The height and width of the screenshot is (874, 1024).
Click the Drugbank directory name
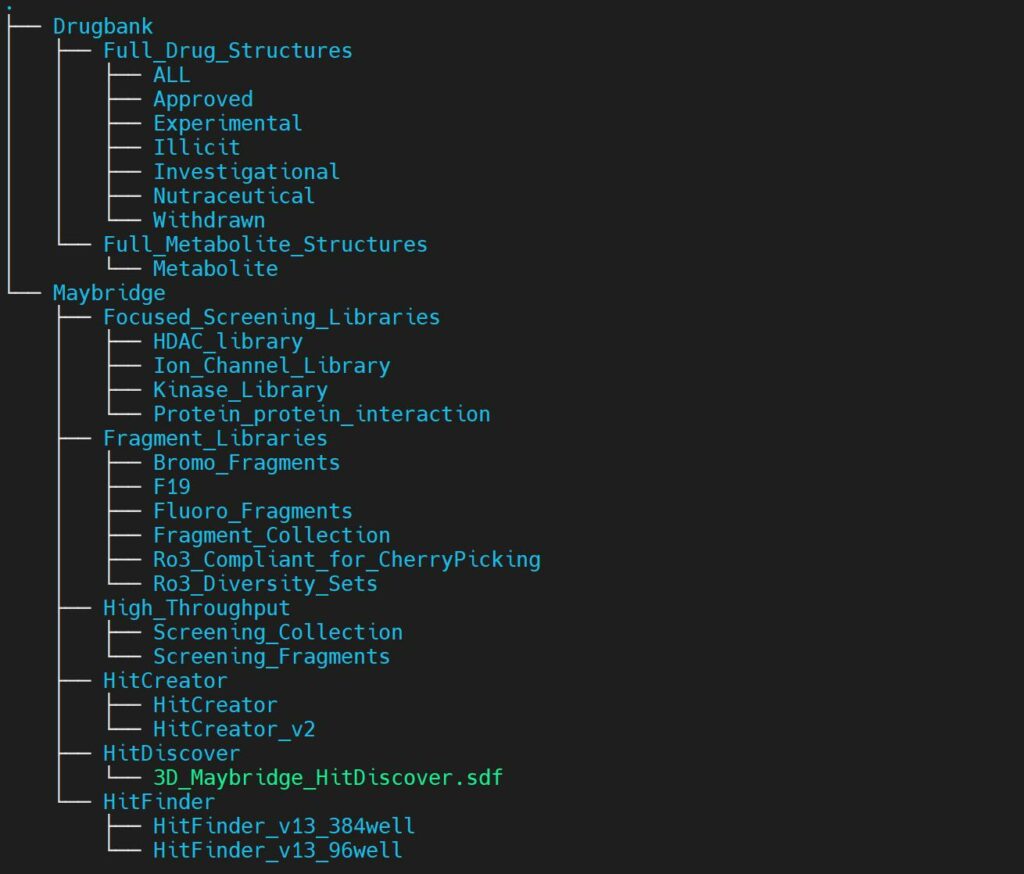pos(103,26)
